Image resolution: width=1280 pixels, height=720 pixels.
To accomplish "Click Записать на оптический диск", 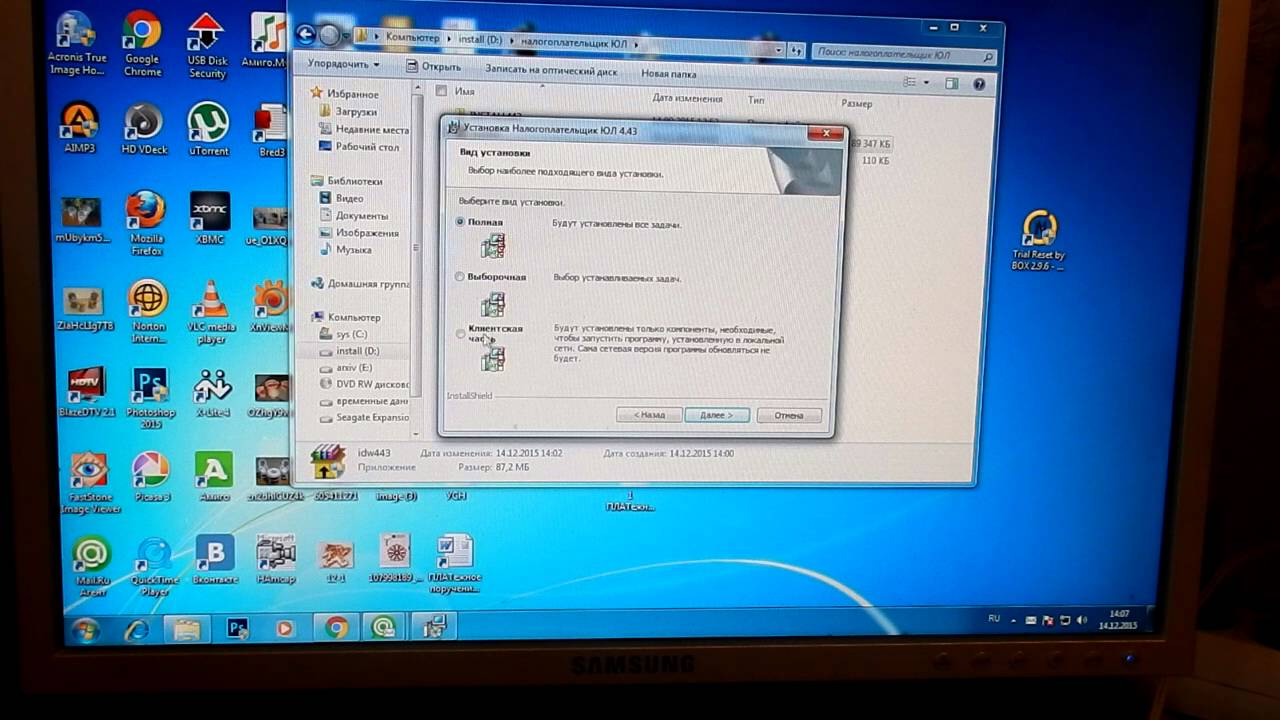I will 551,70.
